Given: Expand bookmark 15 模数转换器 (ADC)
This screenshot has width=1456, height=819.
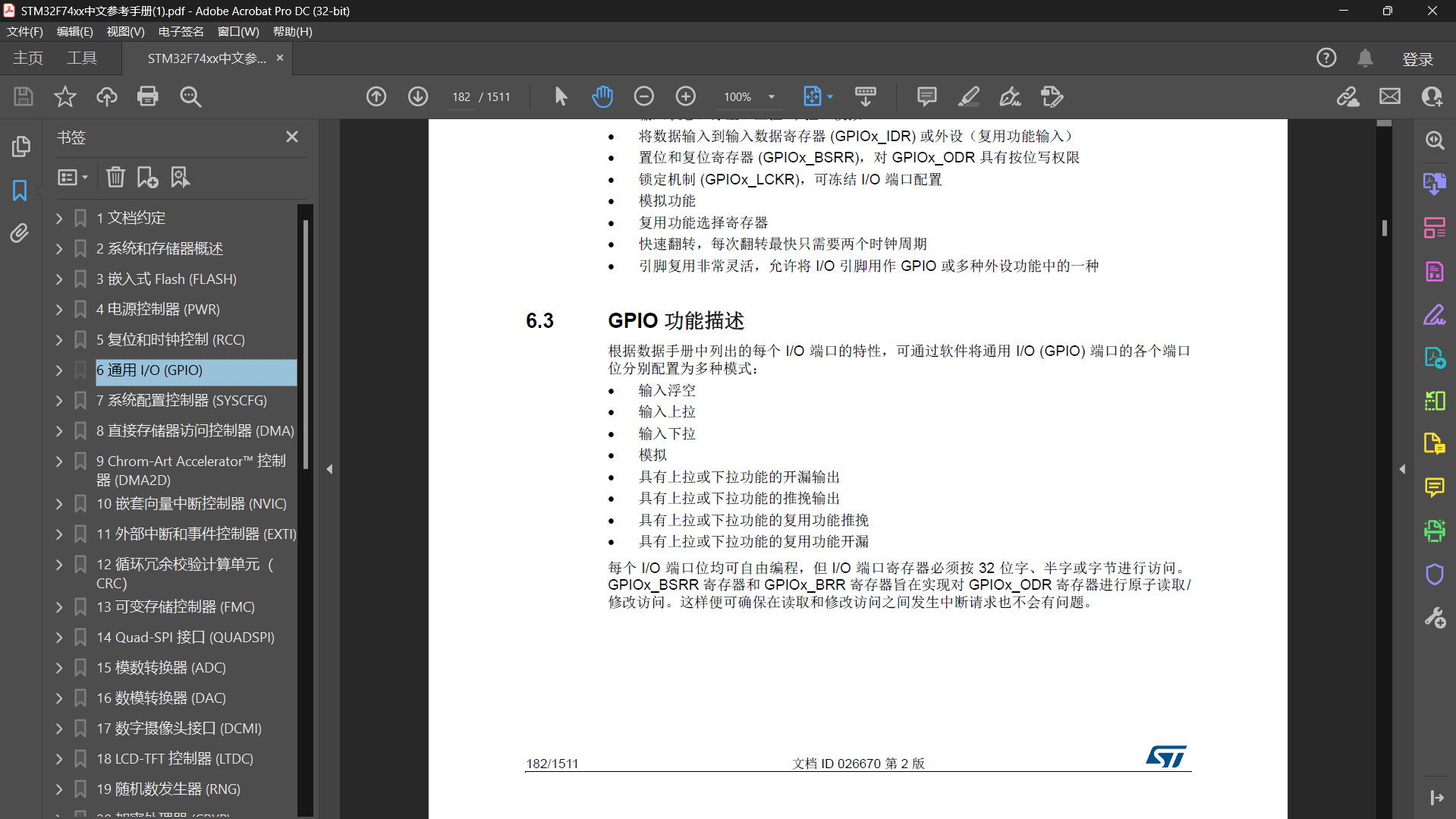Looking at the screenshot, I should click(x=59, y=667).
